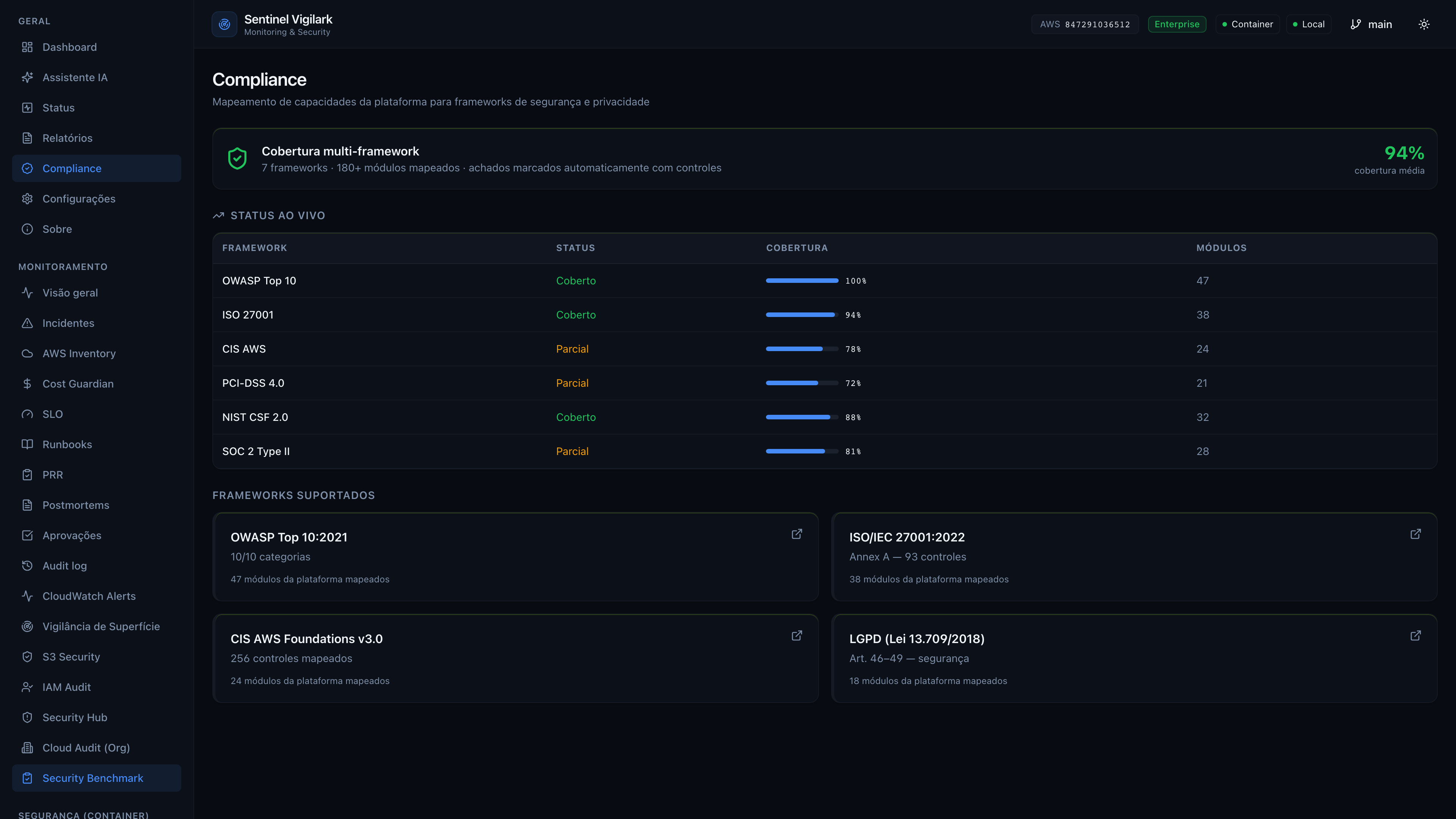
Task: Click the 78% coverage value for CIS AWS
Action: [853, 349]
